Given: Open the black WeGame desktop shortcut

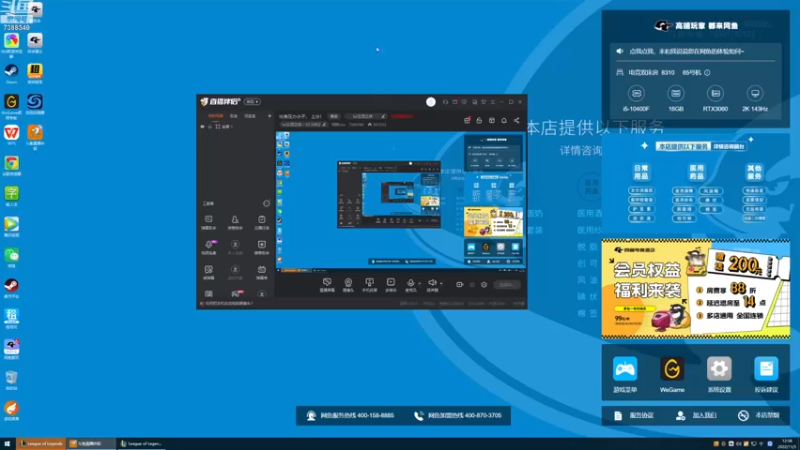Looking at the screenshot, I should [x=11, y=102].
